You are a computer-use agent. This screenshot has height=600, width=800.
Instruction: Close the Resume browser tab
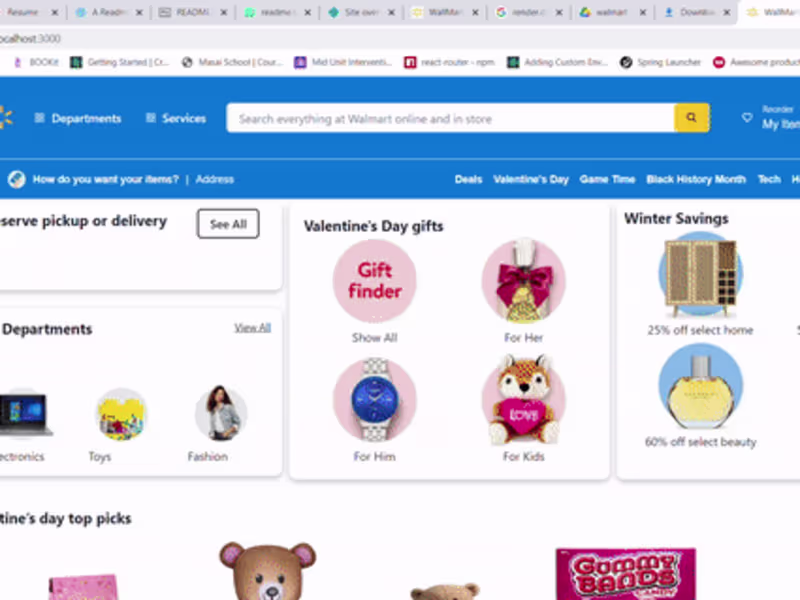[55, 12]
